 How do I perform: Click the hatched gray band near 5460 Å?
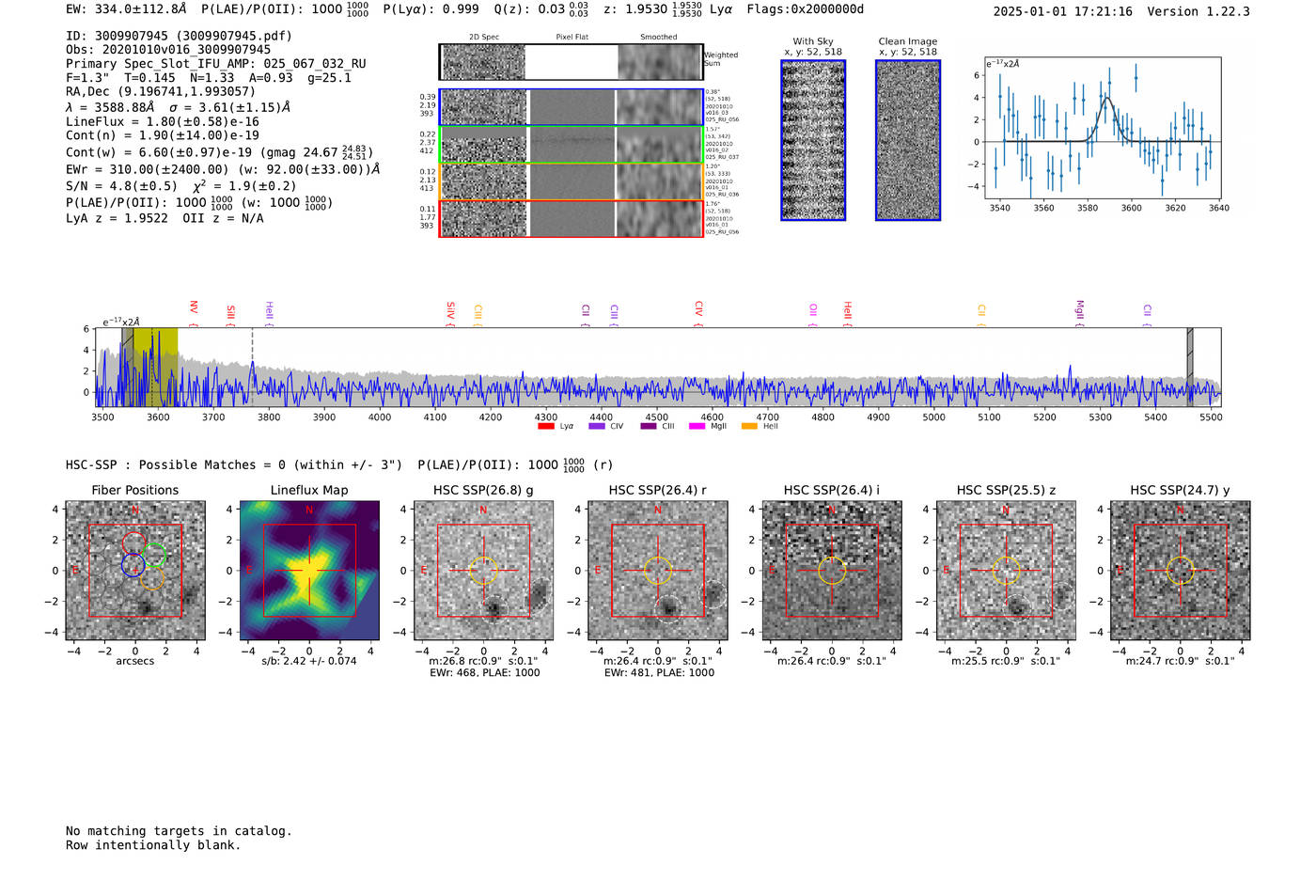pyautogui.click(x=1190, y=368)
